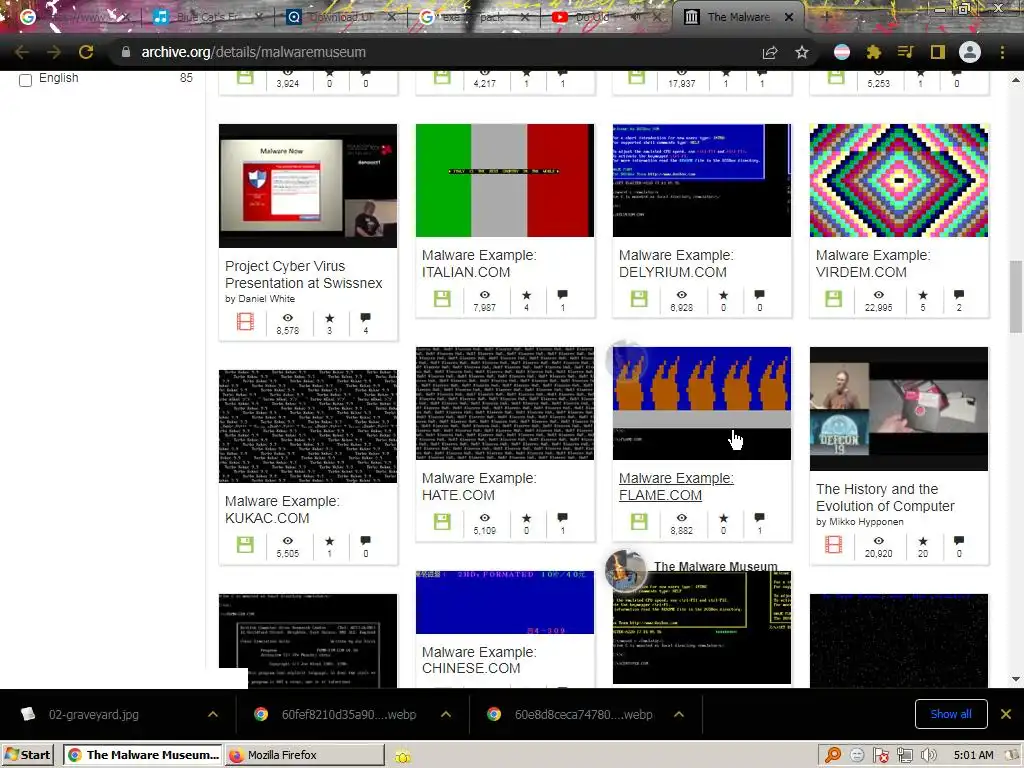Screen dimensions: 1024x768
Task: Expand options for 60e8d8ceca74780 webp download
Action: click(679, 714)
